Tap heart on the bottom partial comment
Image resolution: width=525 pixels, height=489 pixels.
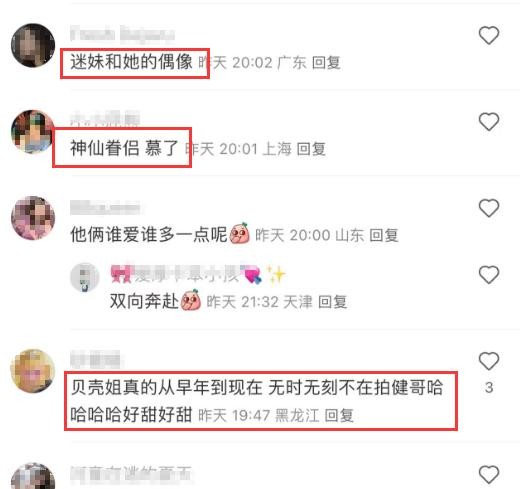489,474
